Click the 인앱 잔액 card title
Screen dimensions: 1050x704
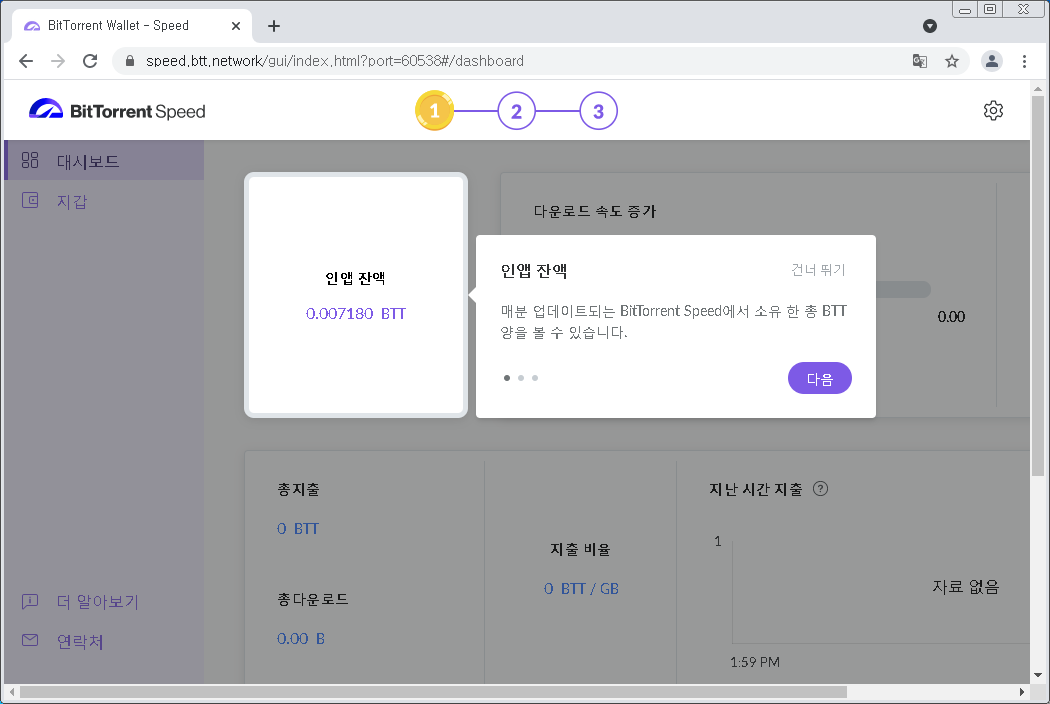[356, 278]
